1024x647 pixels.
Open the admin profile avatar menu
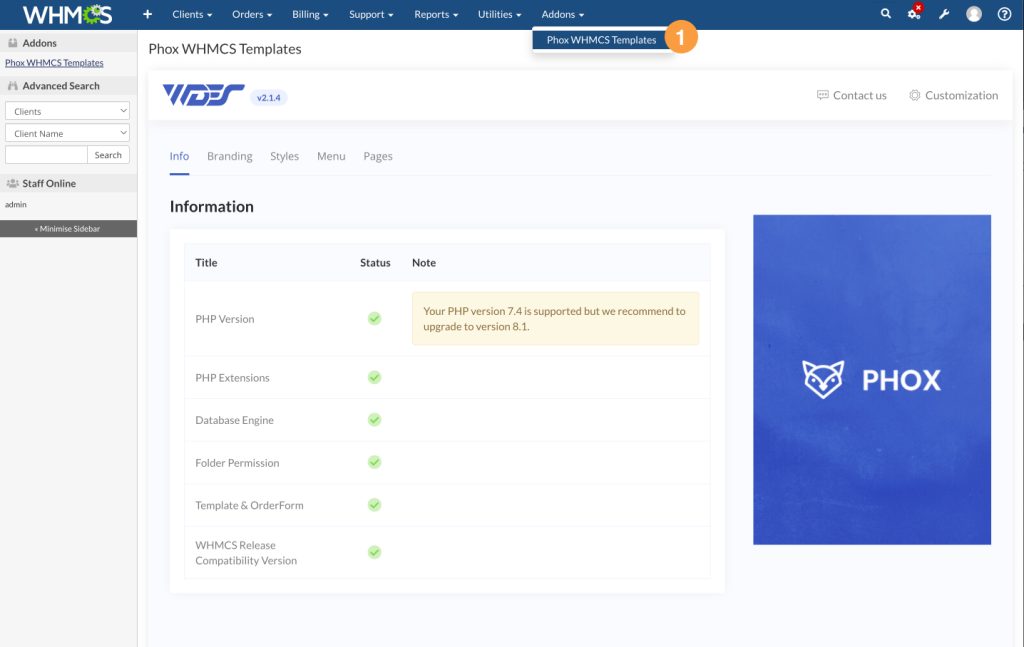click(972, 14)
